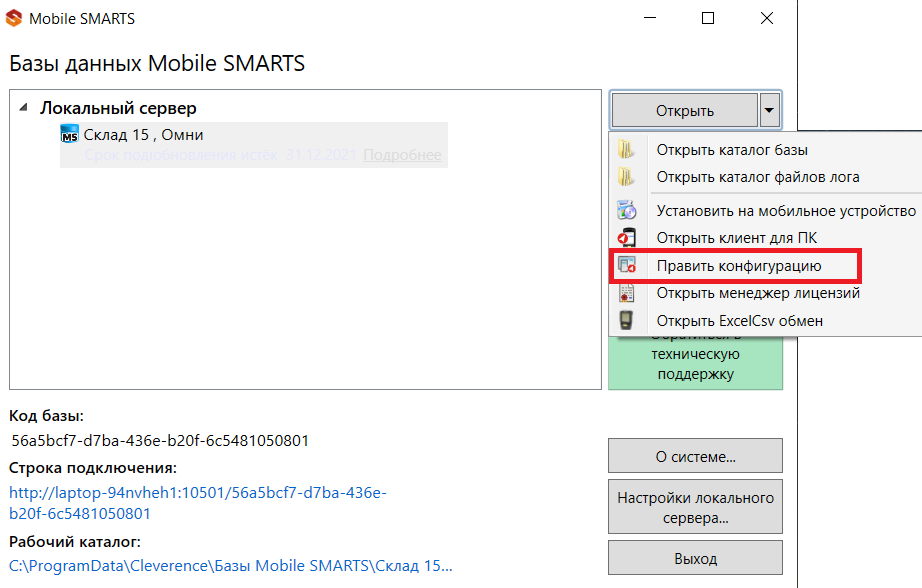Click the Mobile SMARTS logo in title bar
This screenshot has width=922, height=588.
click(x=14, y=18)
